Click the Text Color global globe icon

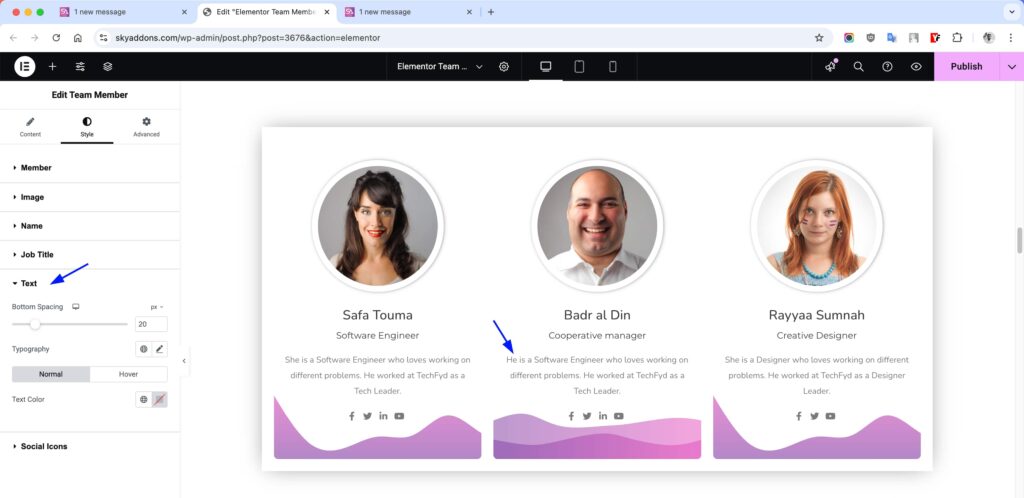144,399
